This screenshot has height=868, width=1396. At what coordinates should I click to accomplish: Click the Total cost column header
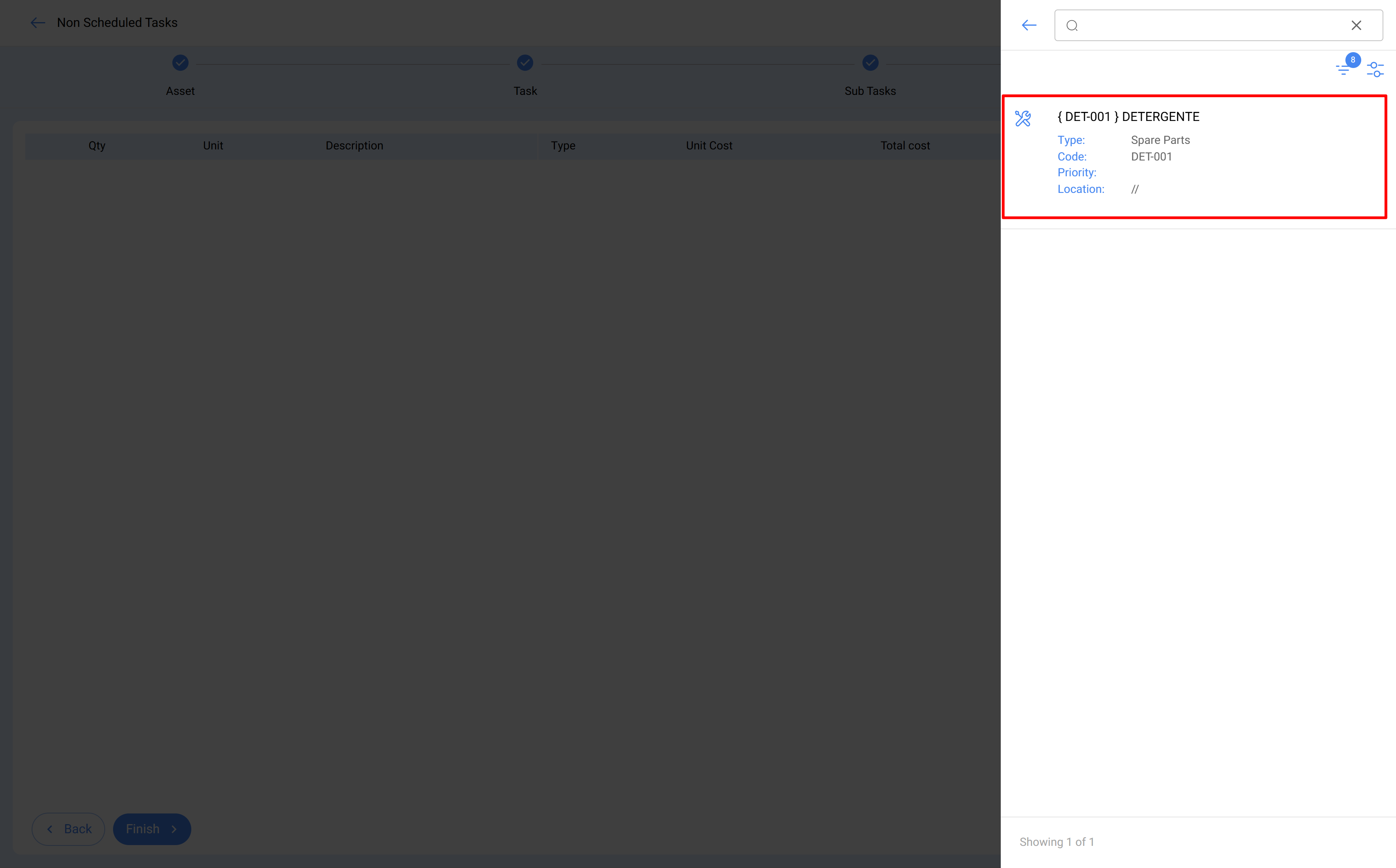[x=905, y=146]
